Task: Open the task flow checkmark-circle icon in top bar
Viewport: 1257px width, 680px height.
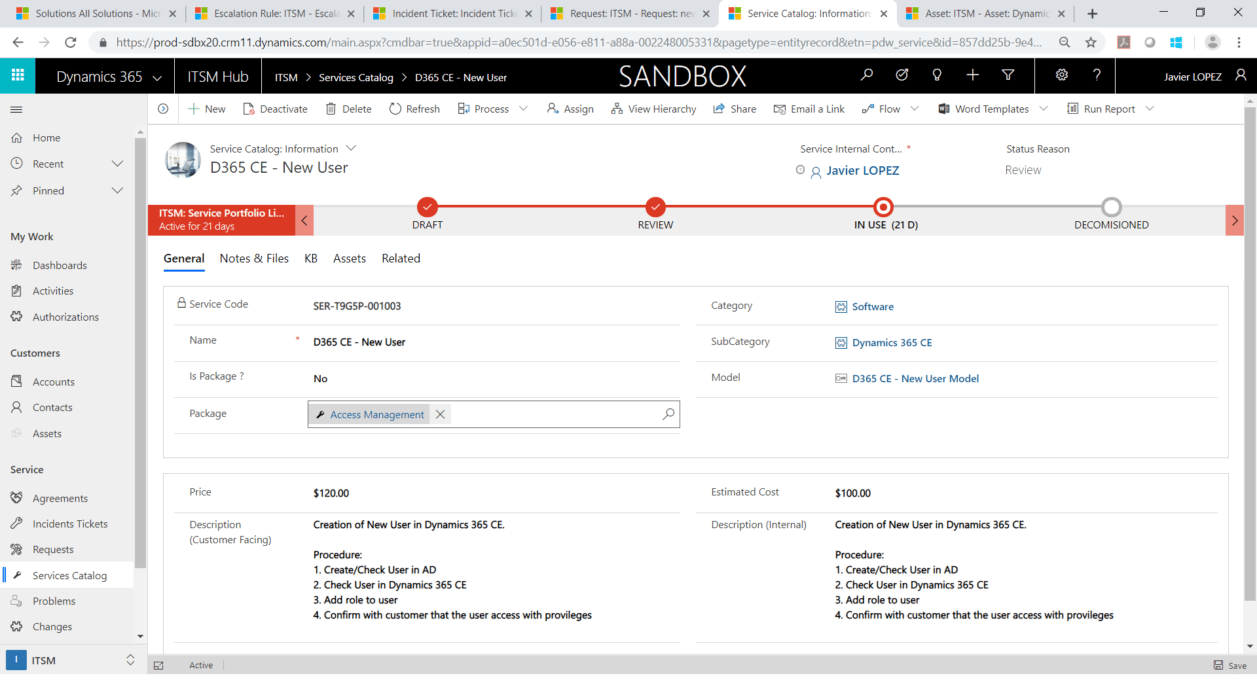Action: [x=902, y=76]
